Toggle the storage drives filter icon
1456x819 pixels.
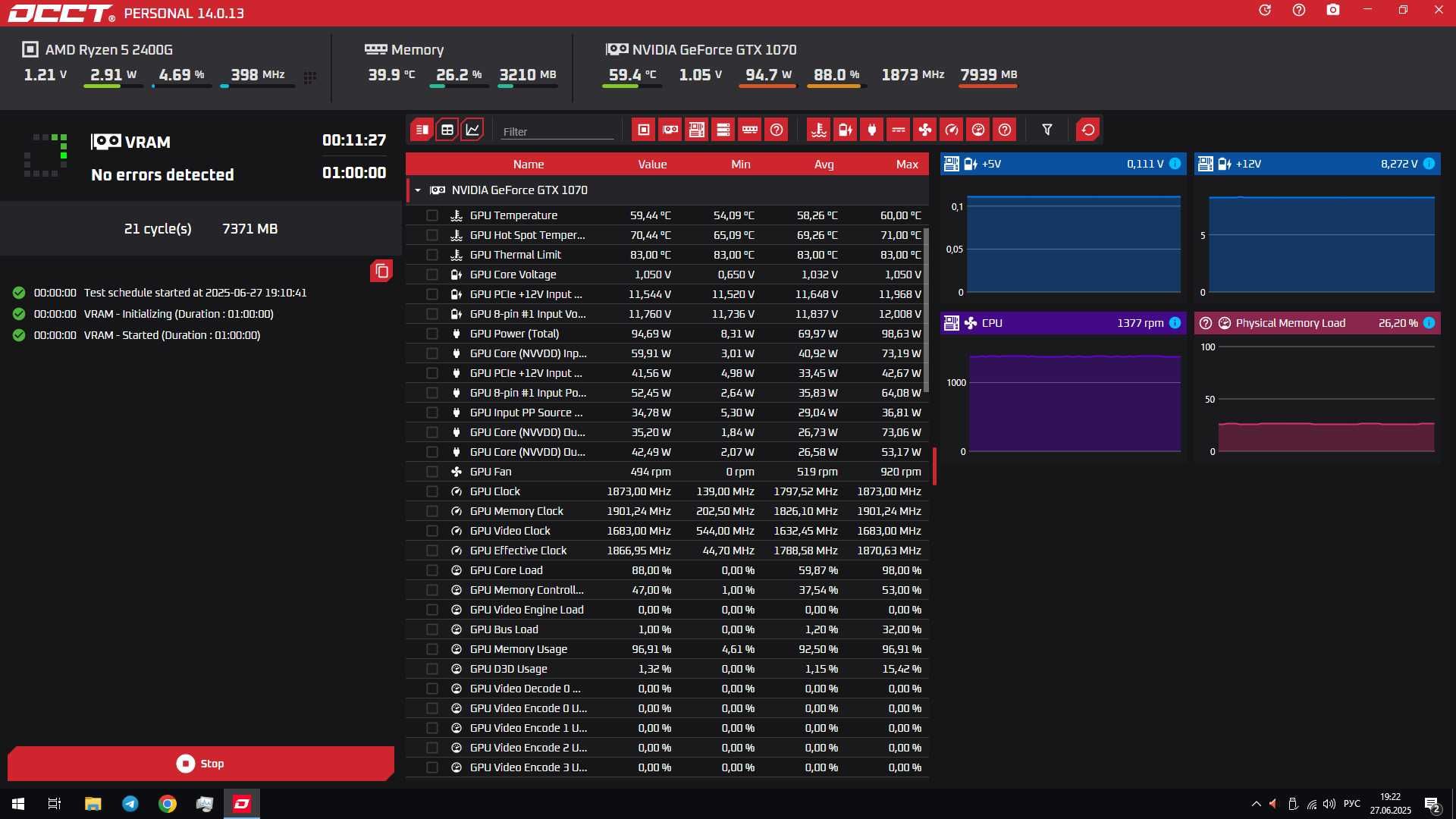point(723,130)
